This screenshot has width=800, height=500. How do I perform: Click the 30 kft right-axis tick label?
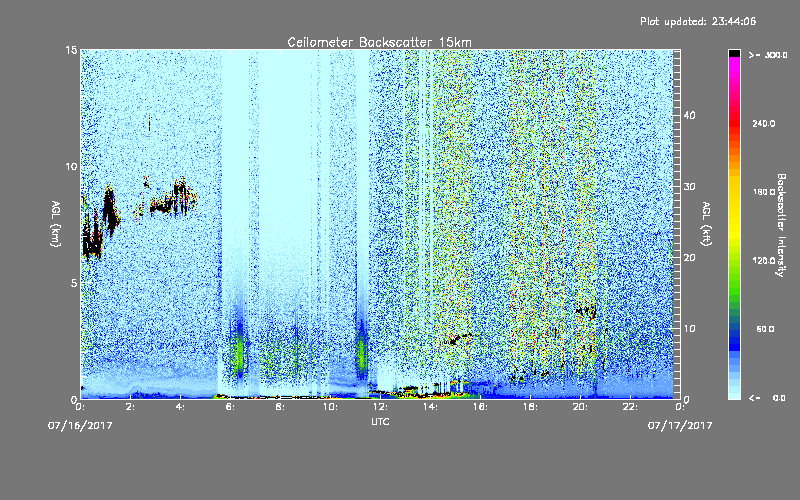point(689,186)
